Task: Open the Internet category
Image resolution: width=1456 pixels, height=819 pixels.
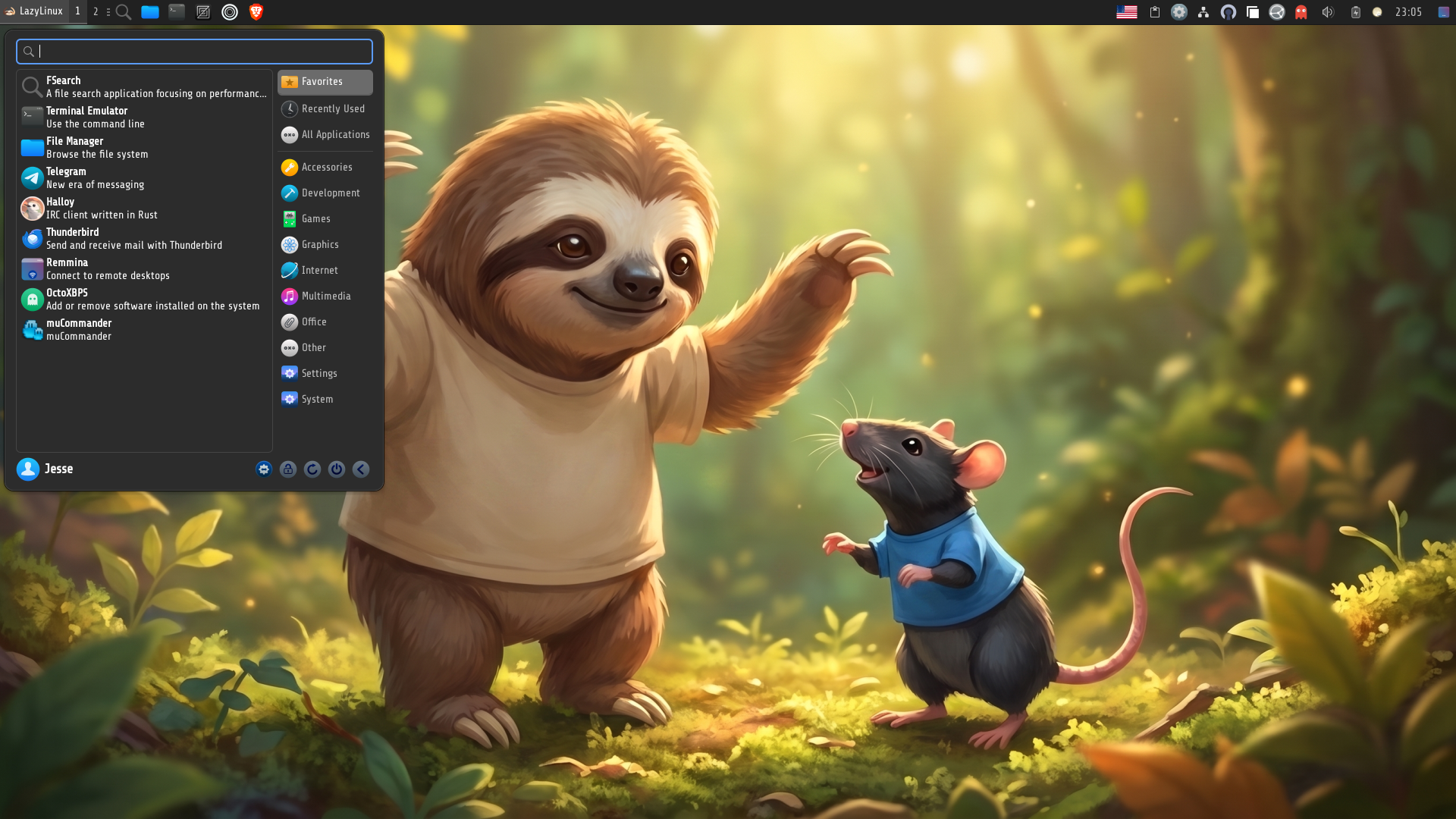Action: tap(325, 270)
